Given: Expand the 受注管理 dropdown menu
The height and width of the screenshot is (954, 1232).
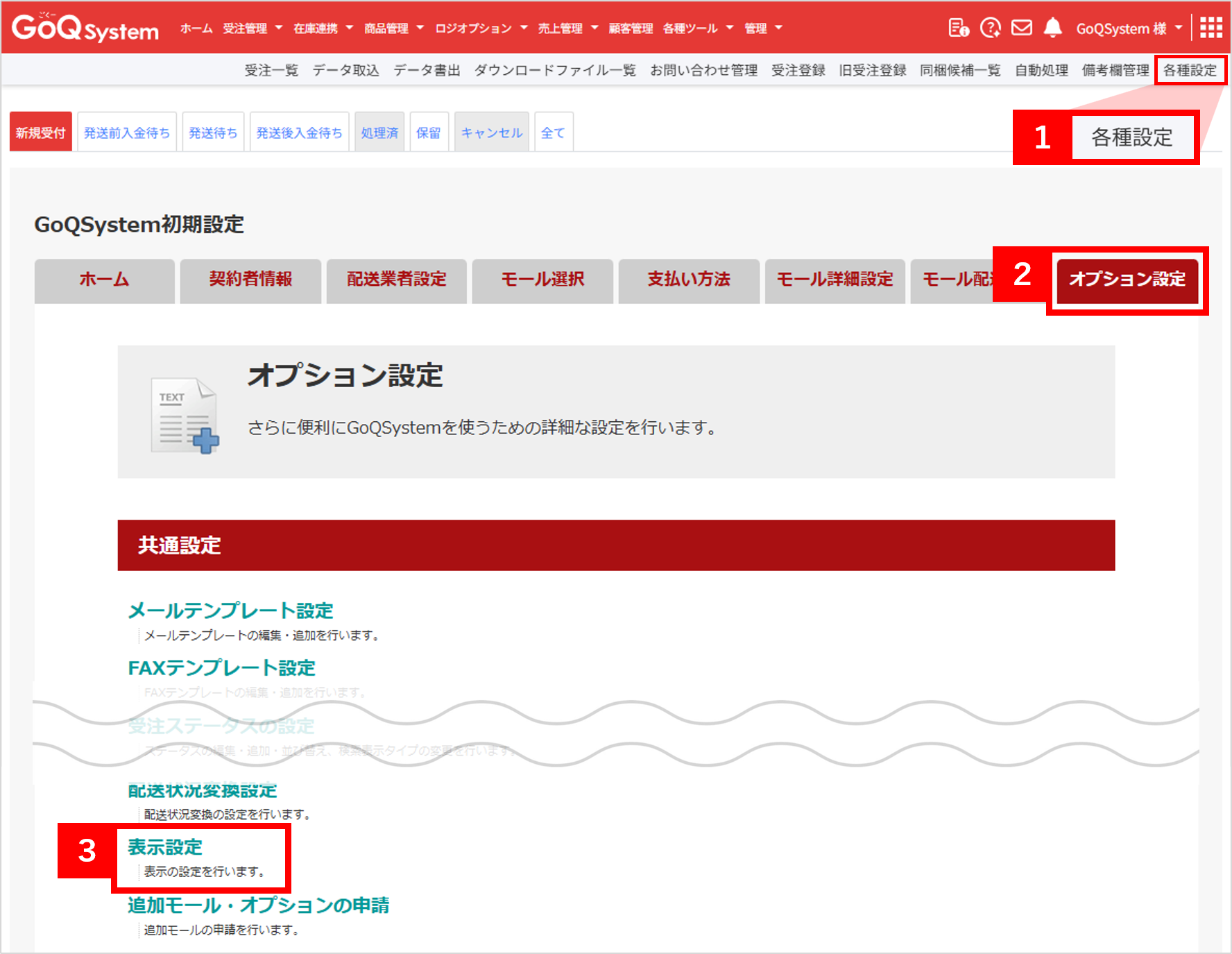Looking at the screenshot, I should (x=253, y=28).
